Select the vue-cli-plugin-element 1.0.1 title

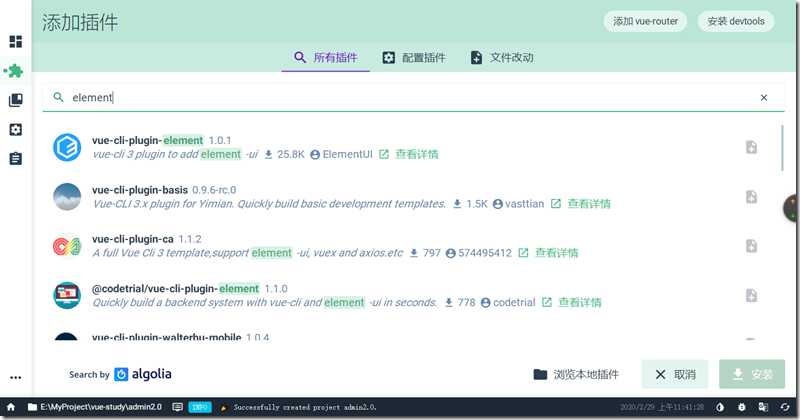tap(161, 140)
